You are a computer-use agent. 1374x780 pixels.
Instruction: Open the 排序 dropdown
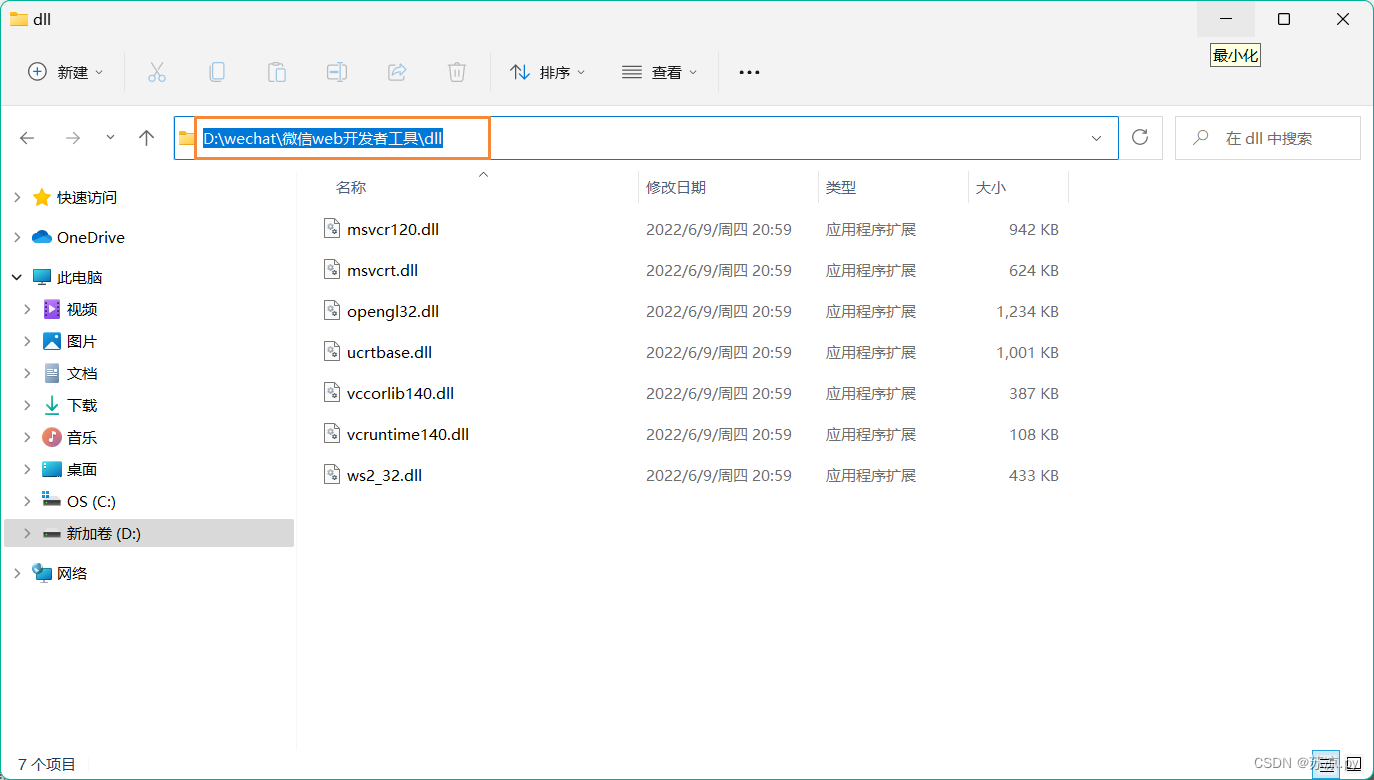pos(547,71)
